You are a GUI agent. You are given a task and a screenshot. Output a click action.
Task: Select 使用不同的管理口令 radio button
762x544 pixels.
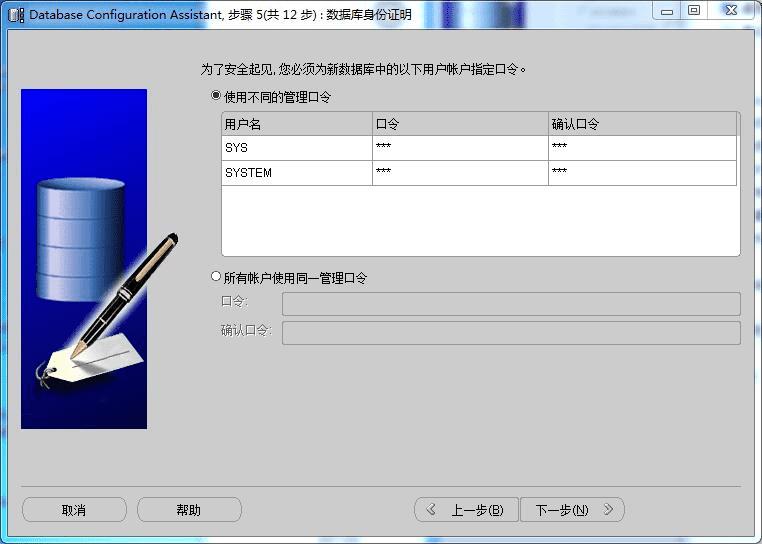pyautogui.click(x=216, y=96)
